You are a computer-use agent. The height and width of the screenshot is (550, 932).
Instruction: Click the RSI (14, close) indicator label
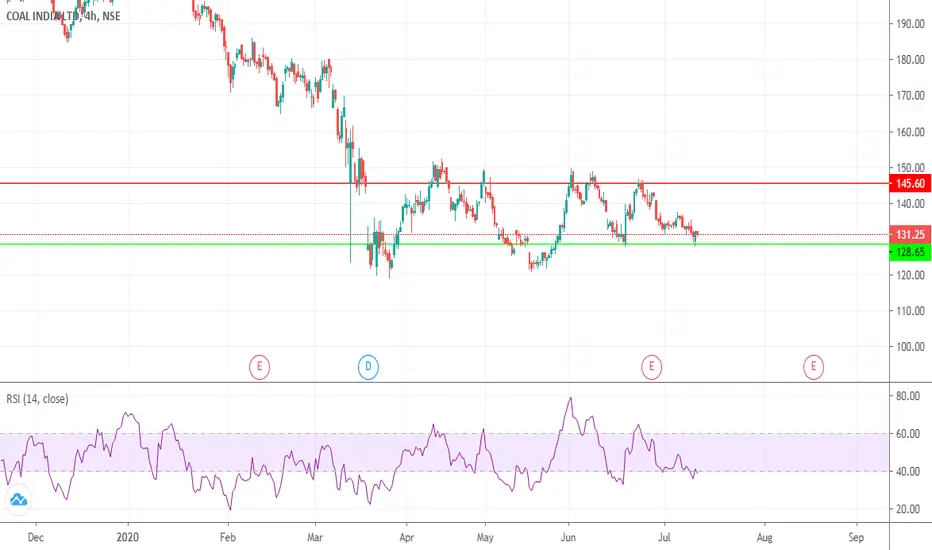coord(37,399)
